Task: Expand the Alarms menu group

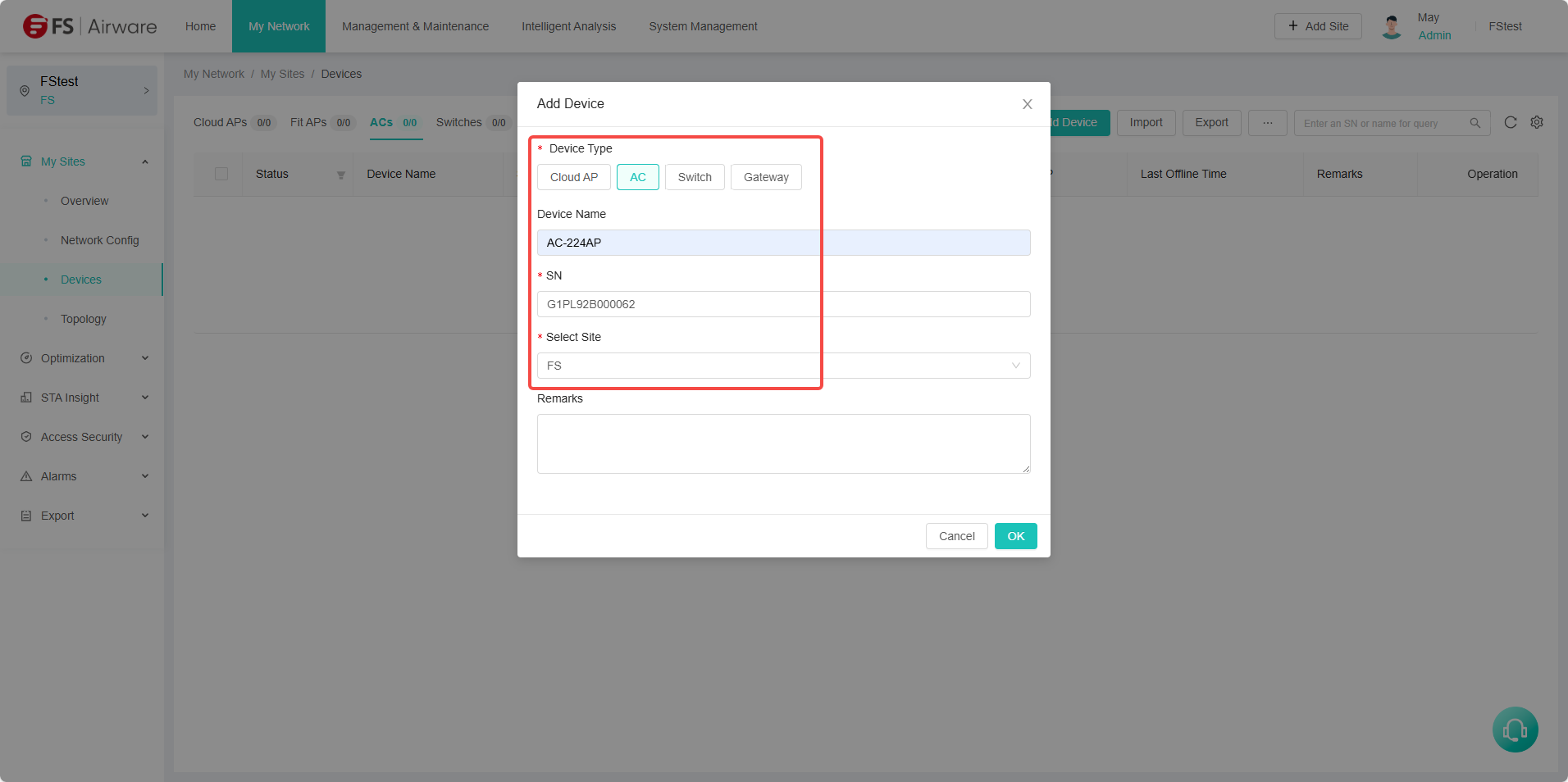Action: point(145,476)
